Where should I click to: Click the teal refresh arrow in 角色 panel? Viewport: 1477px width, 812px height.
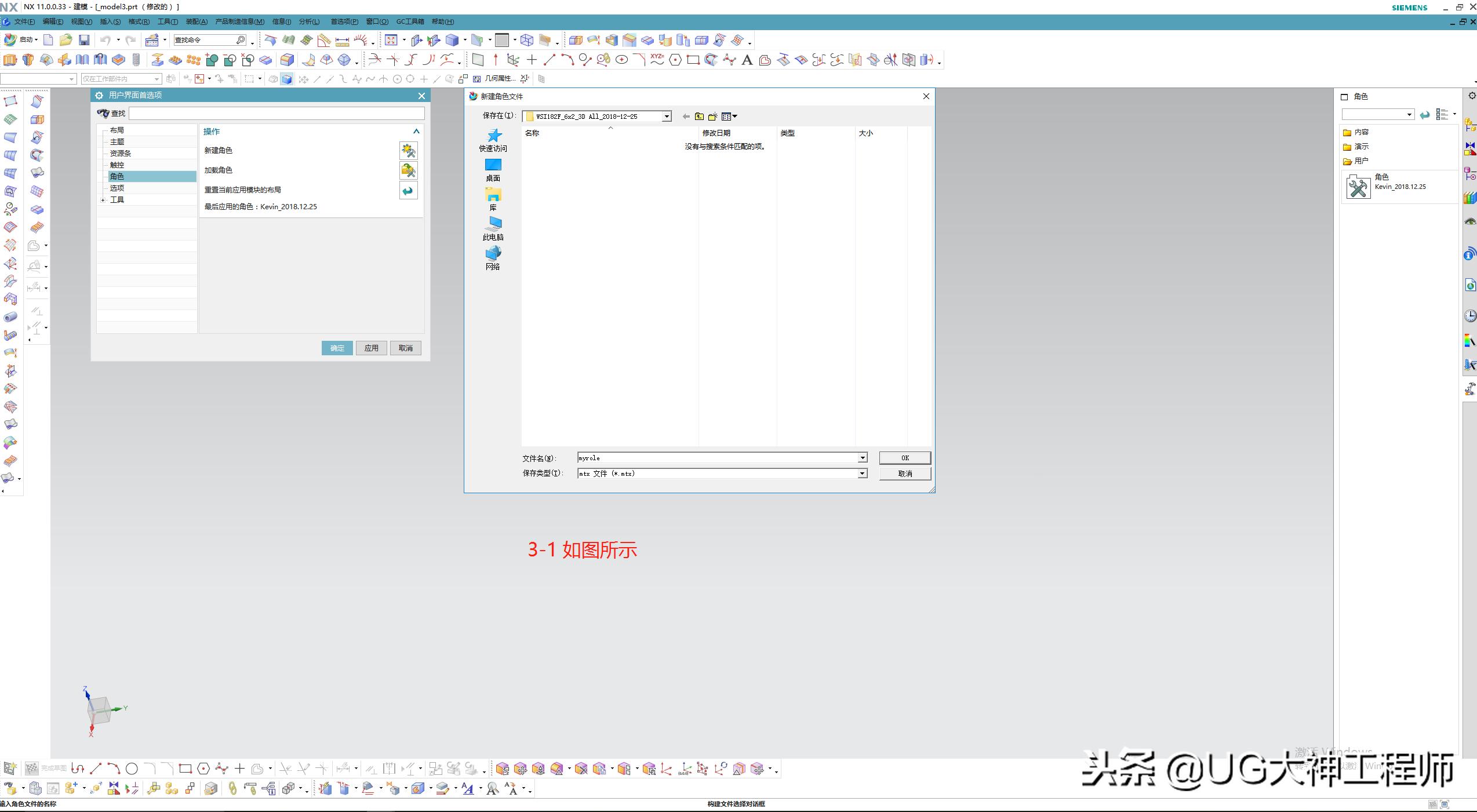(1426, 114)
